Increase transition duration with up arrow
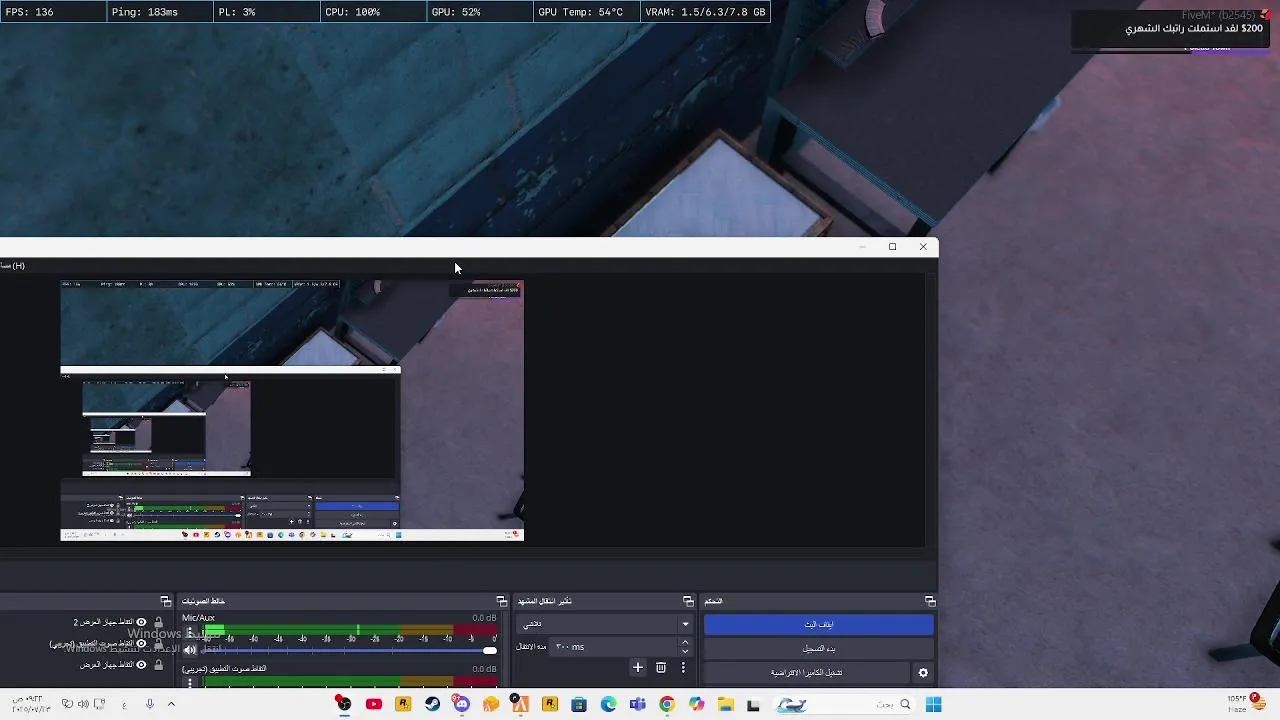Image resolution: width=1280 pixels, height=720 pixels. tap(685, 642)
